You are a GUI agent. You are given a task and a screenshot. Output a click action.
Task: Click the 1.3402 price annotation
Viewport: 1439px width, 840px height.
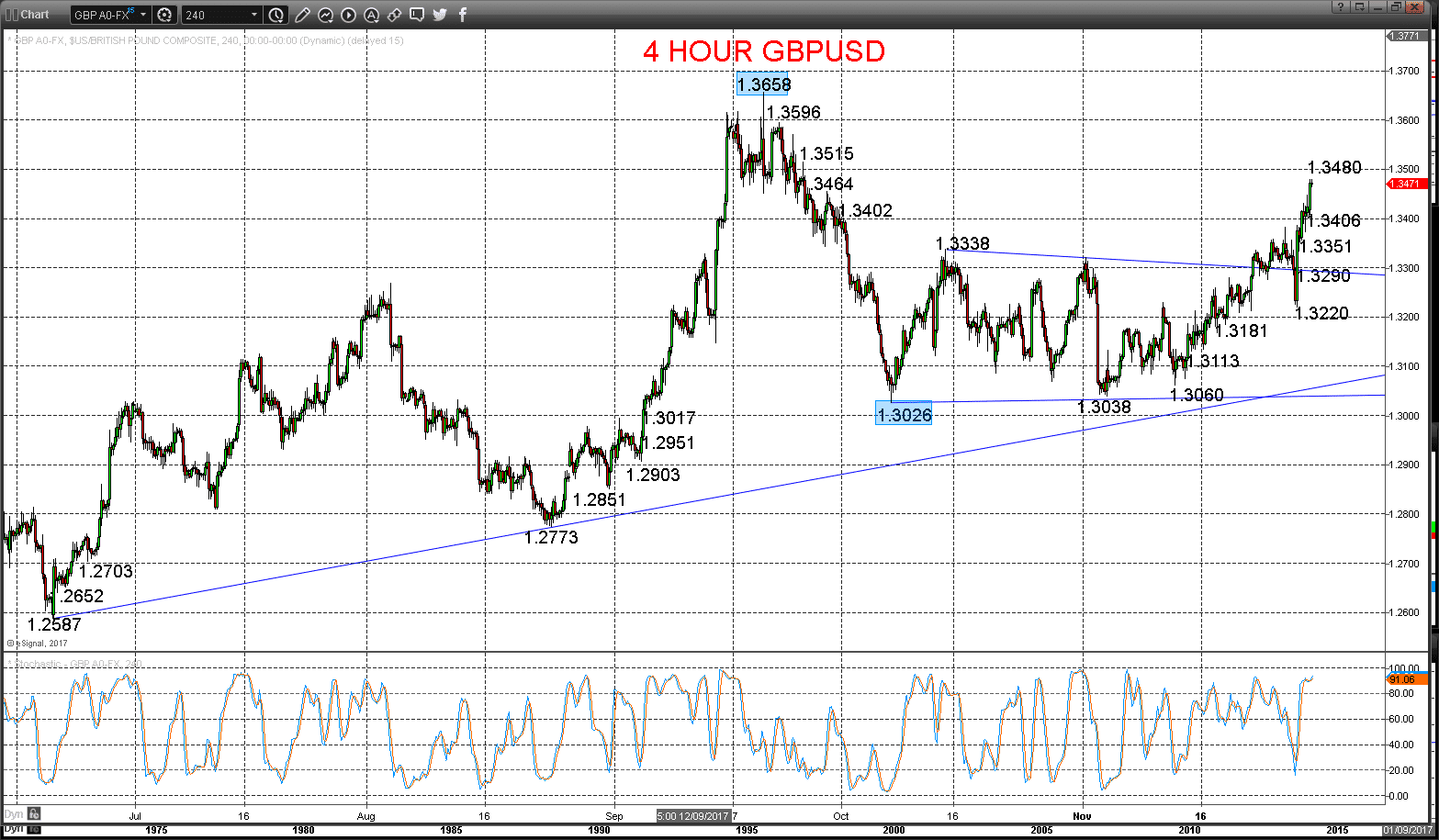tap(865, 210)
